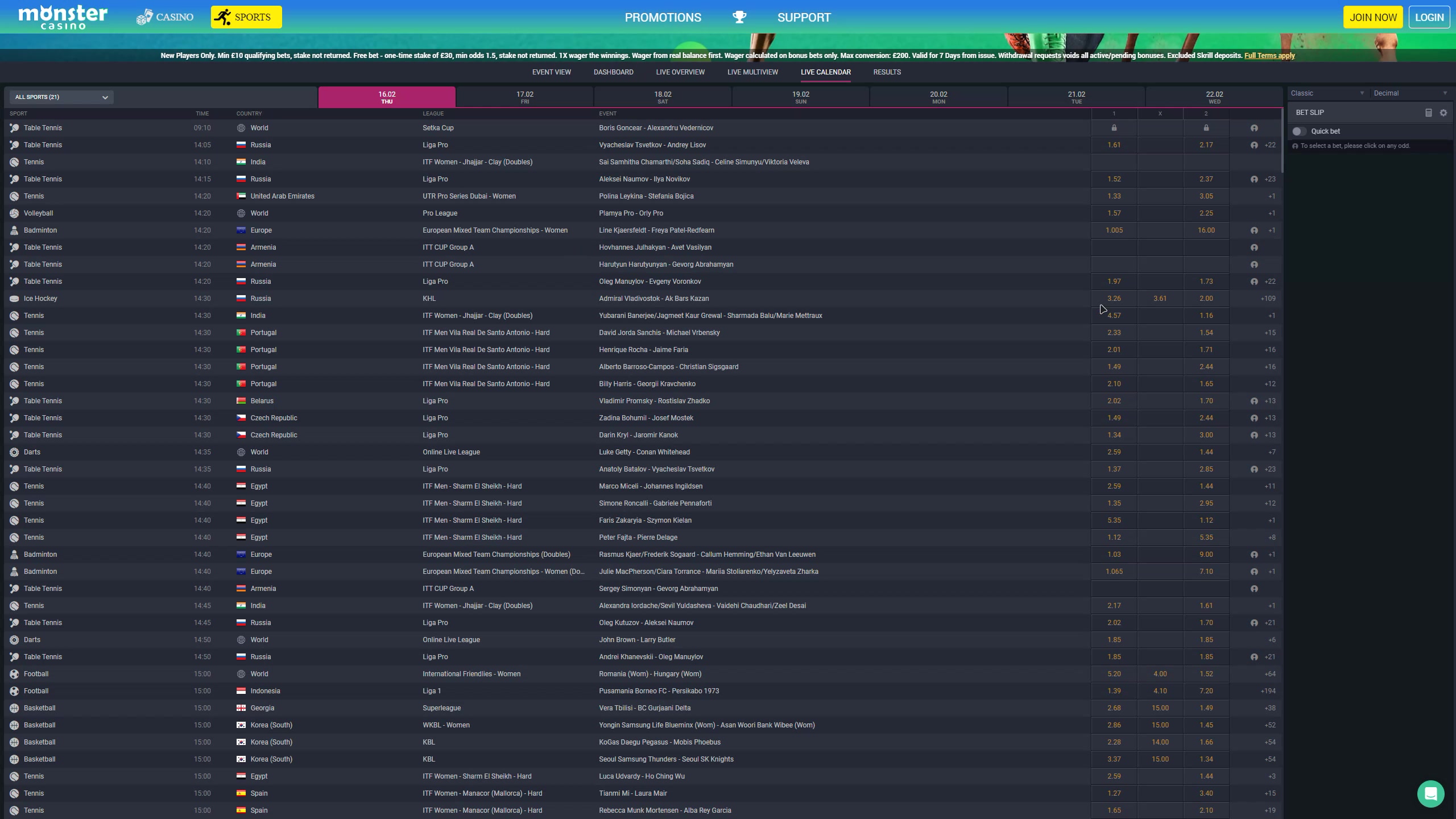Click stats icon for Sergey Simonyan match
The image size is (1456, 819).
[1254, 589]
